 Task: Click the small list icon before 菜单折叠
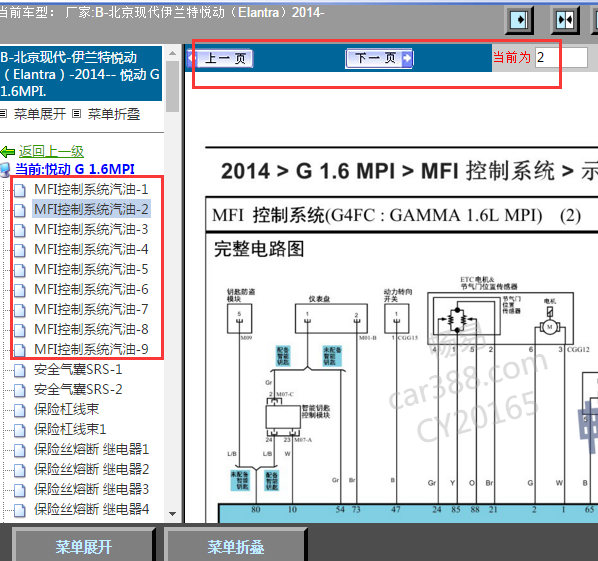[77, 114]
